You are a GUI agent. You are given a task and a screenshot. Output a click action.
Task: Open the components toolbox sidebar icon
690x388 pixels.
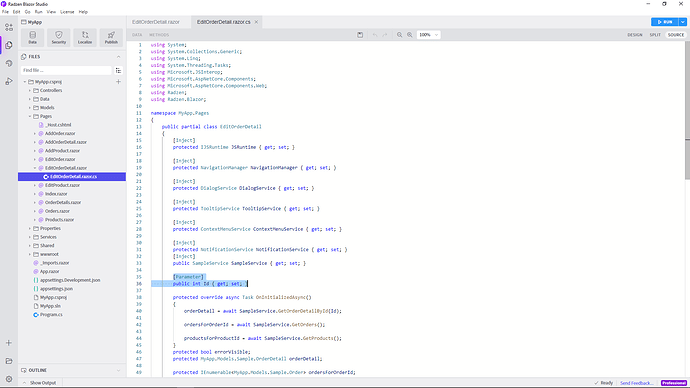(9, 27)
